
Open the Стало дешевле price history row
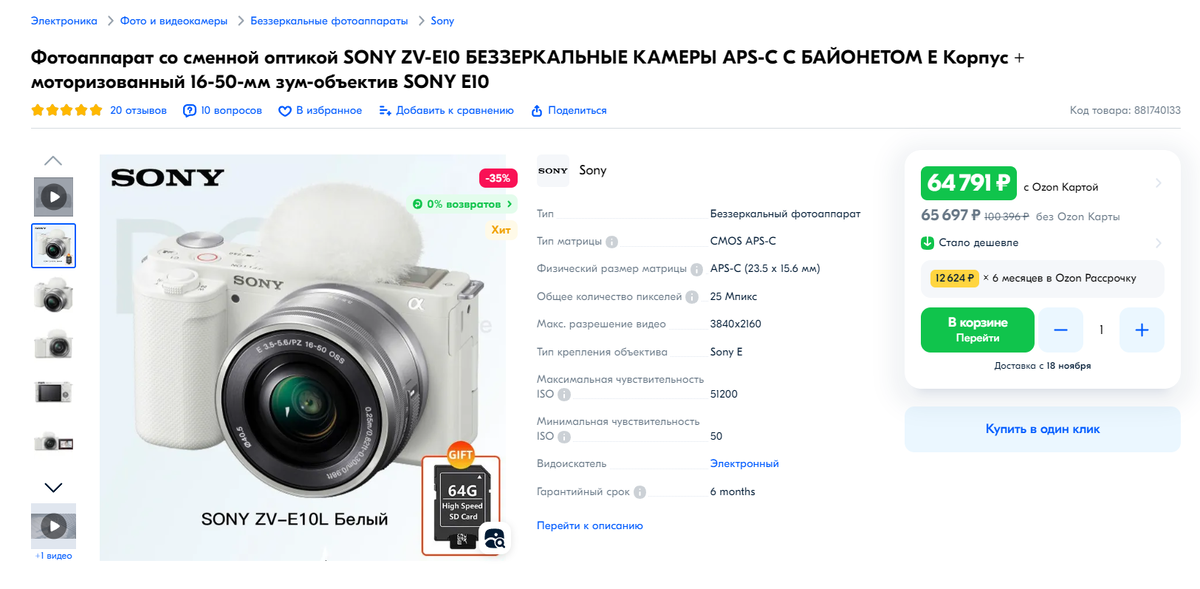click(x=1042, y=243)
